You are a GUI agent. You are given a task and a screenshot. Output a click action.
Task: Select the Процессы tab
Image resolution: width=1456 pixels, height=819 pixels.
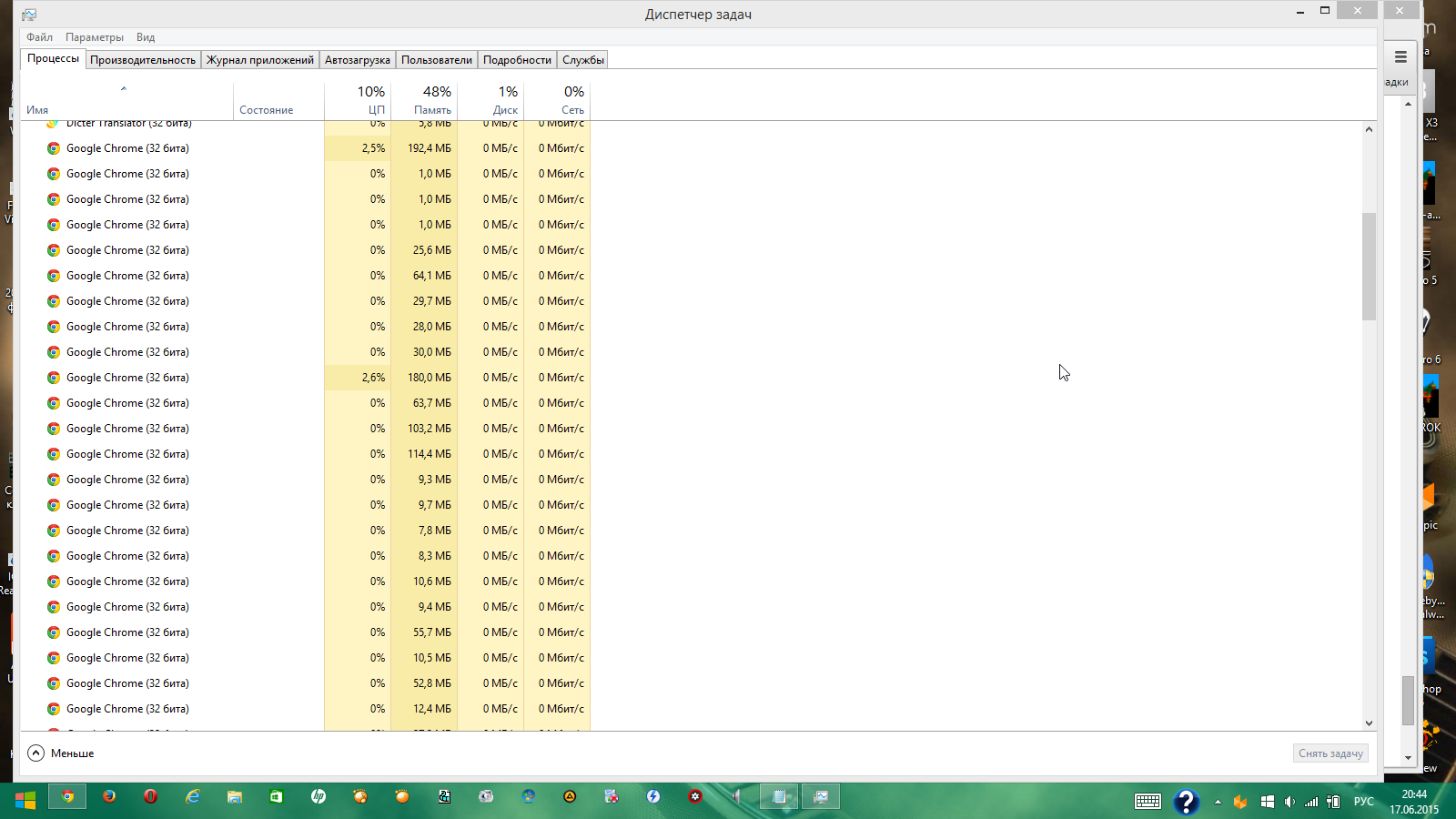pyautogui.click(x=53, y=58)
